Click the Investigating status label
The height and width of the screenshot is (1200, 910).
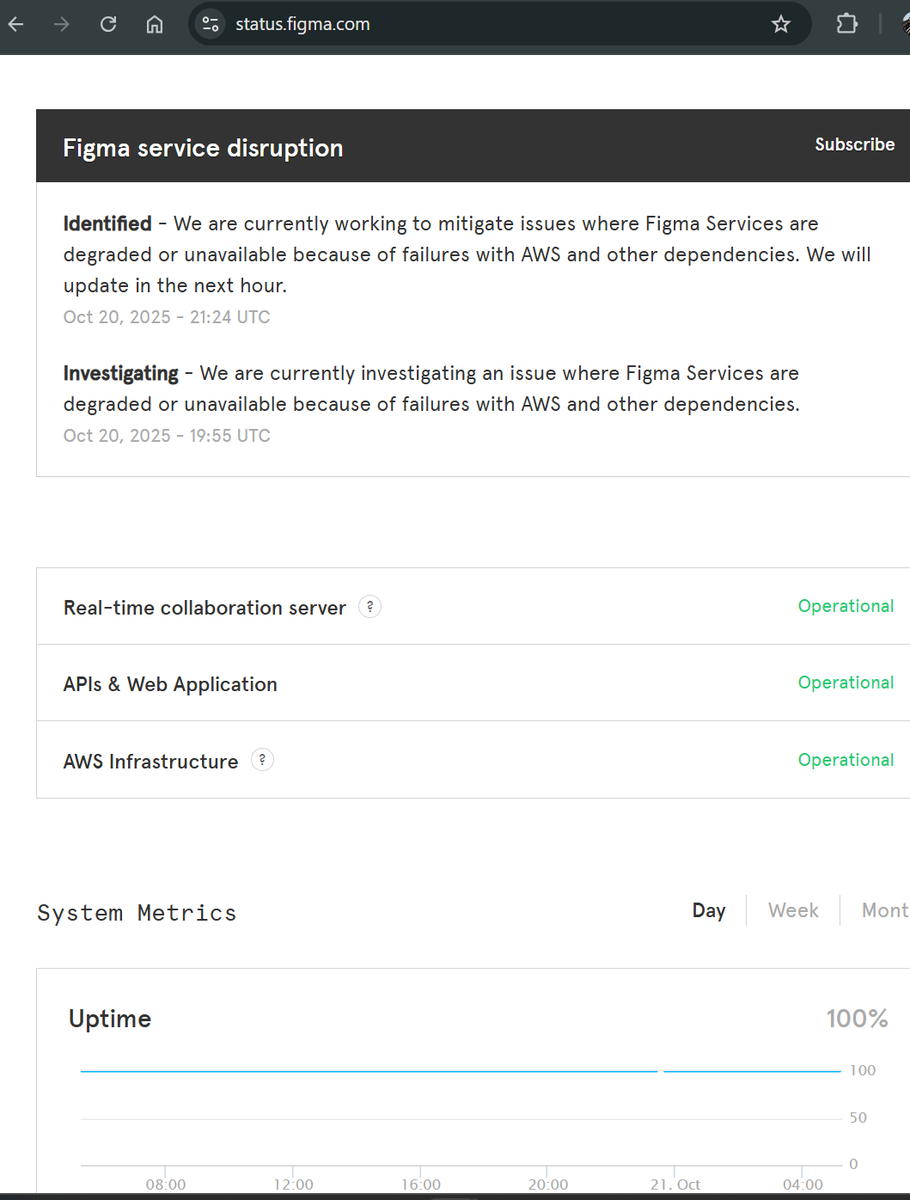click(121, 374)
